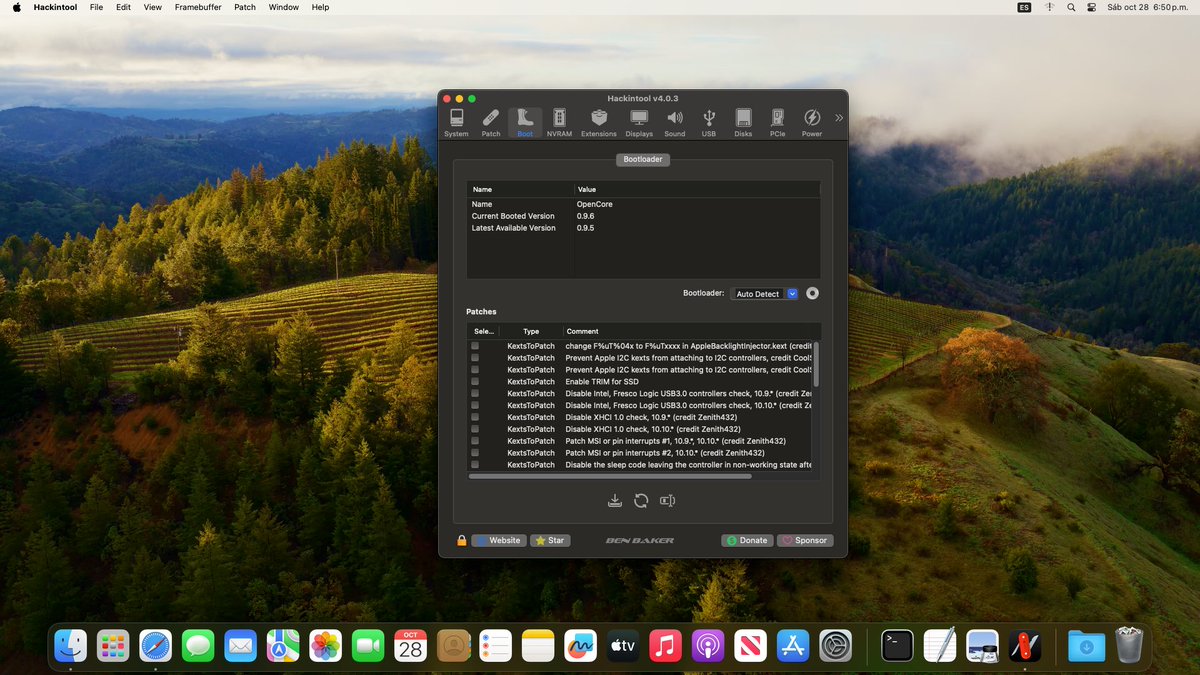Open the System tab in Hackintool
The width and height of the screenshot is (1200, 675).
(x=456, y=120)
